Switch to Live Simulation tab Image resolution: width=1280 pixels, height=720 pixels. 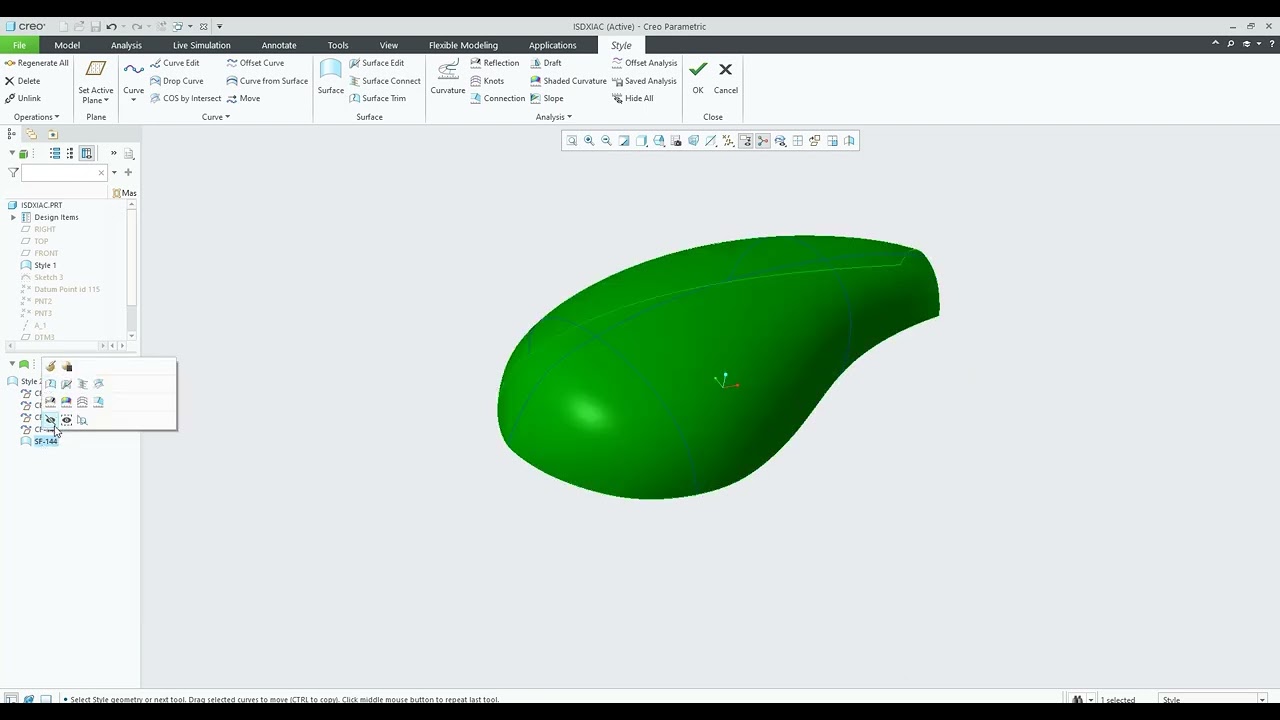[x=201, y=45]
